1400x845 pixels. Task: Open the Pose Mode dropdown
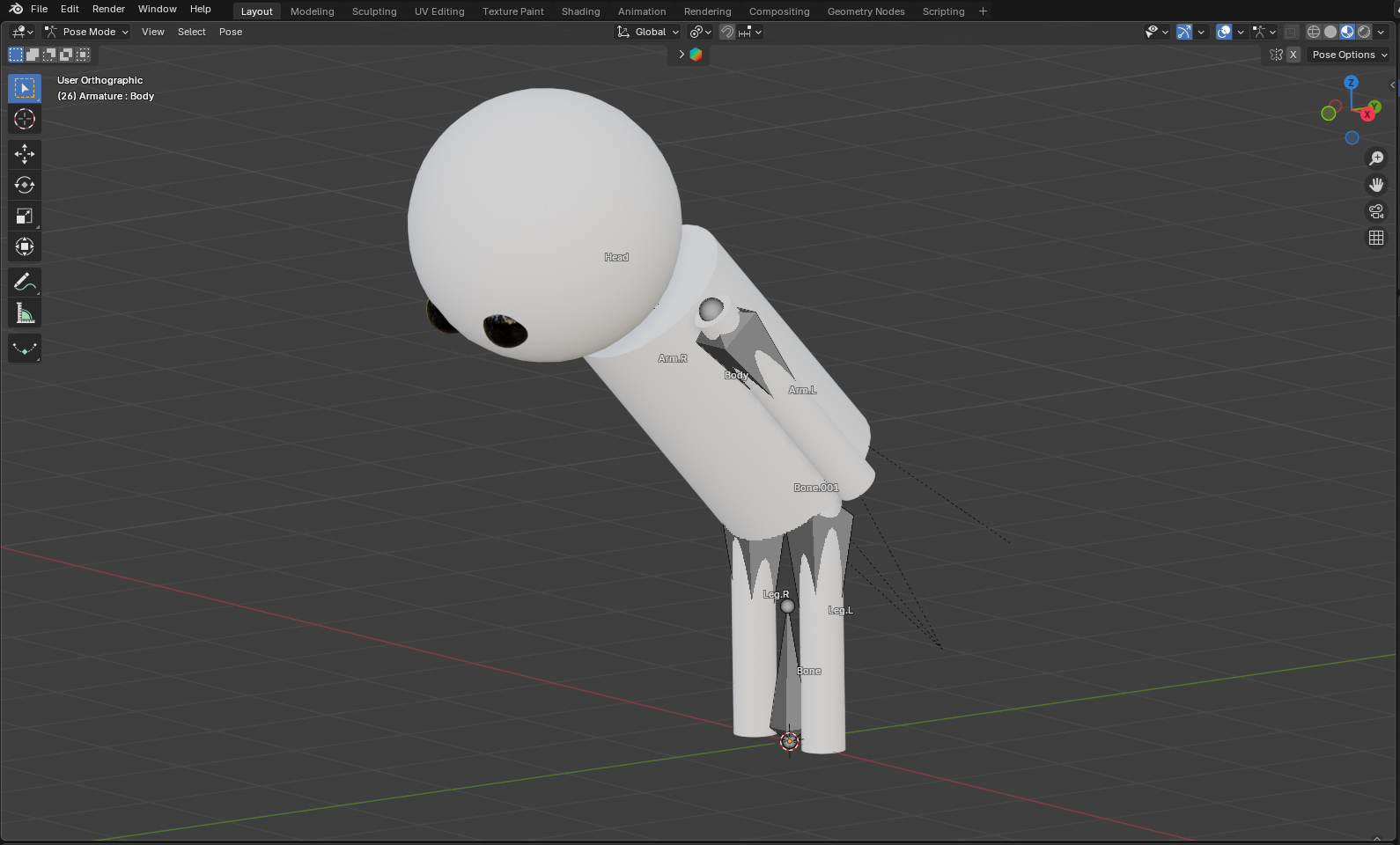click(x=87, y=32)
